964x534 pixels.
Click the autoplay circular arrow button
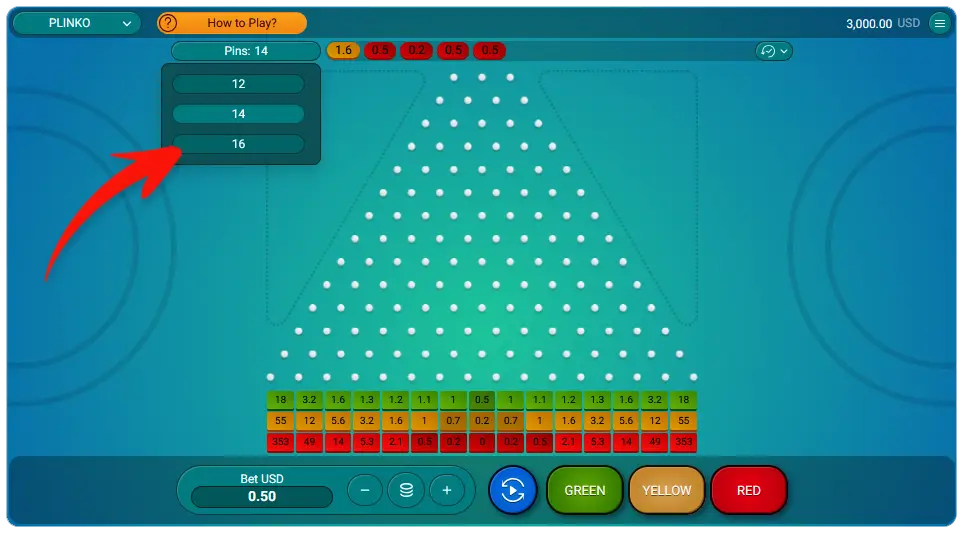tap(513, 490)
